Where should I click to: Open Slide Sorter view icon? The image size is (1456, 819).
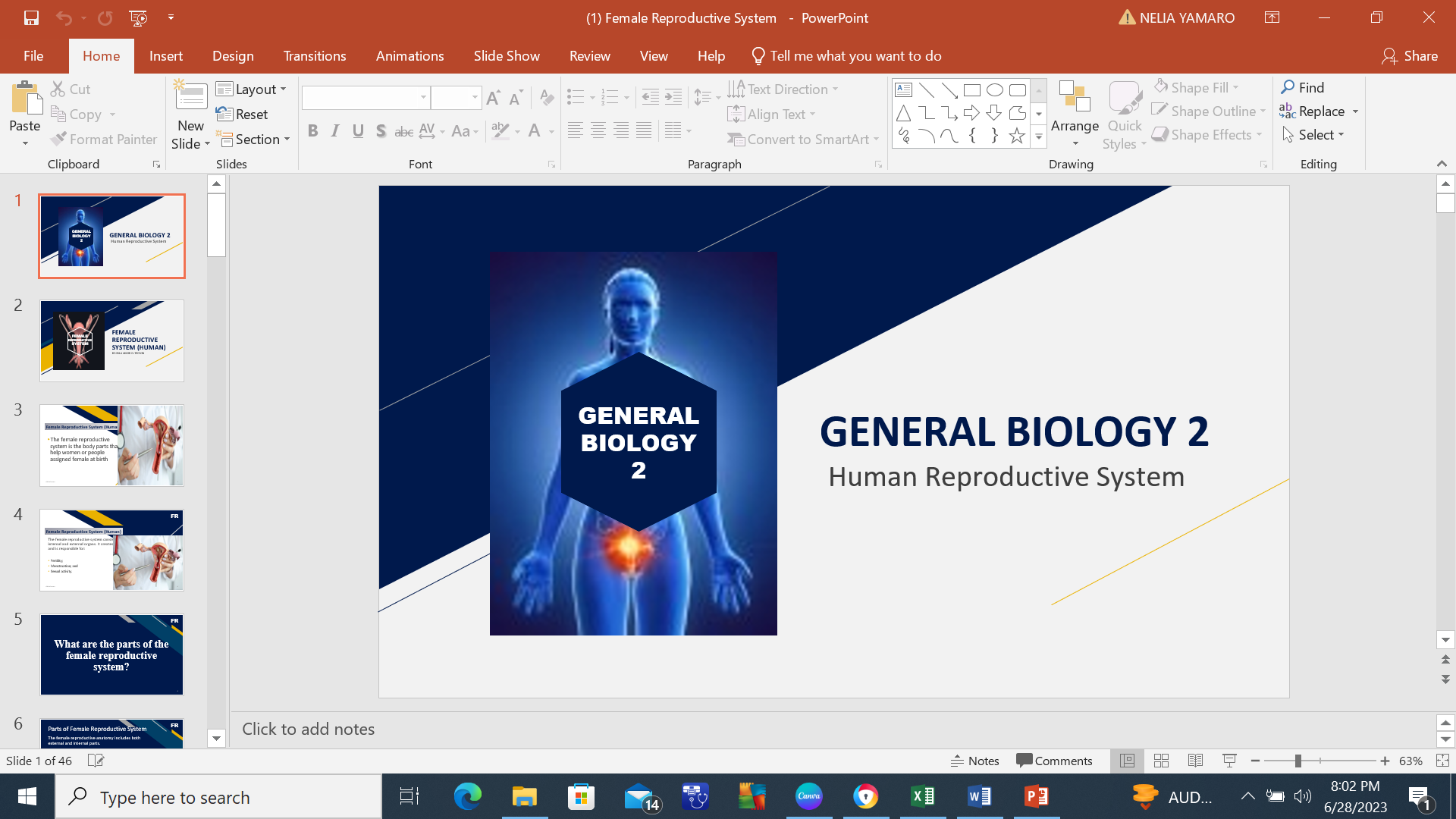point(1161,761)
